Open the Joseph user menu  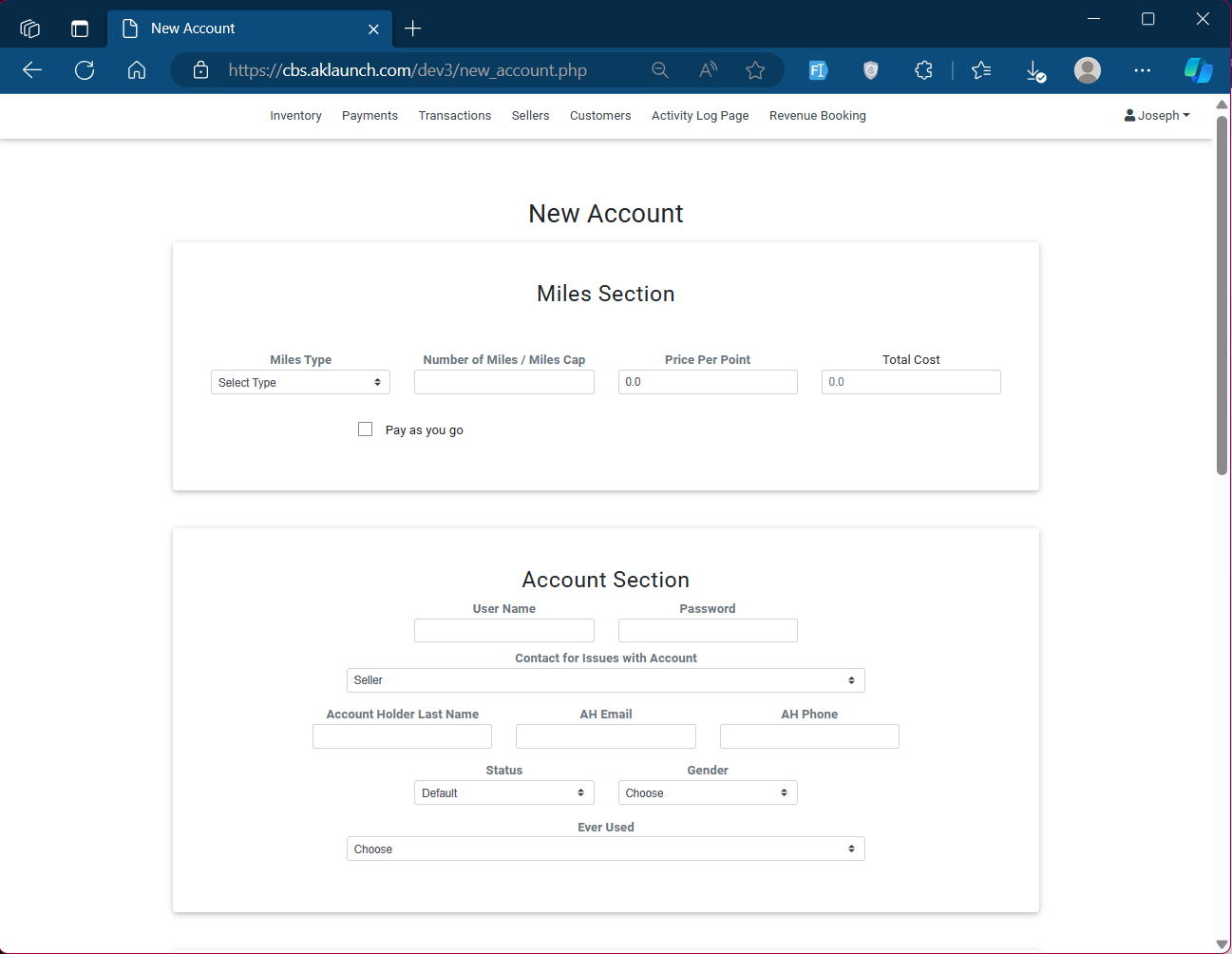[1157, 116]
